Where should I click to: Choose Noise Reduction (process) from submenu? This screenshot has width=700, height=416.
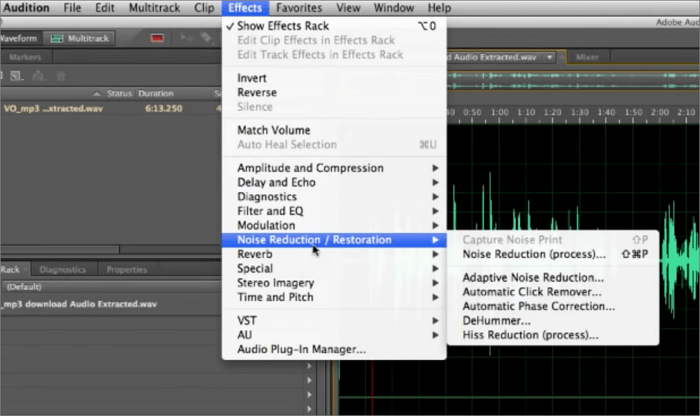click(x=534, y=254)
